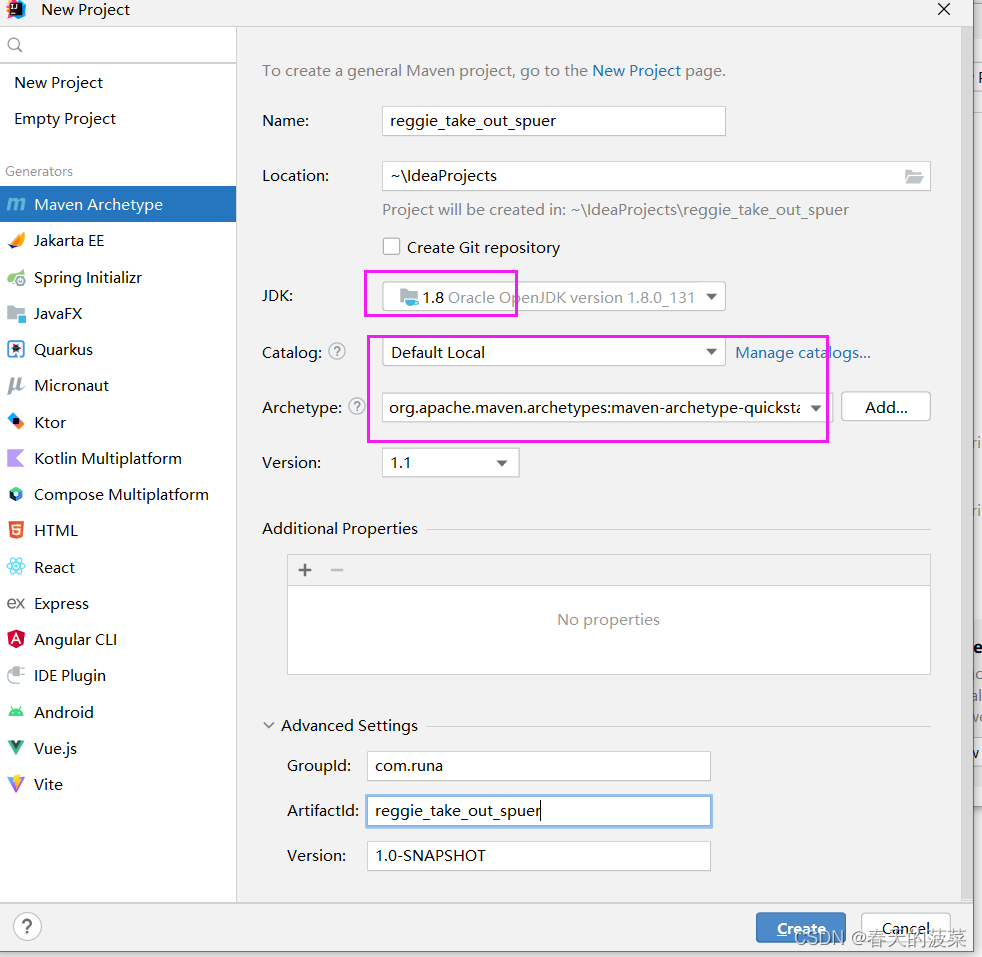This screenshot has width=982, height=957.
Task: Click the project Name field
Action: (x=554, y=121)
